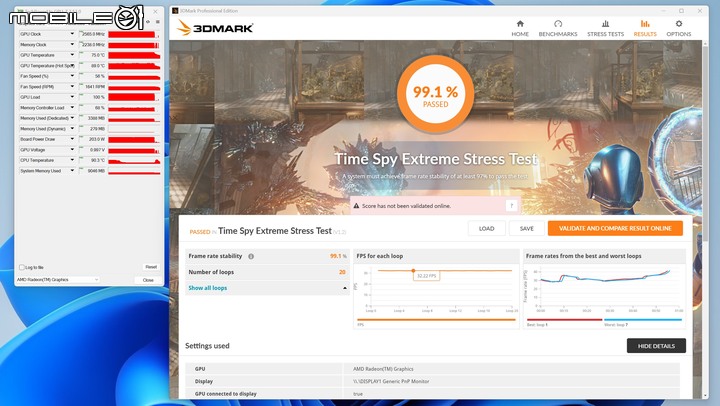Image resolution: width=720 pixels, height=406 pixels.
Task: Click the 99.1 % passed score circle
Action: click(x=435, y=94)
